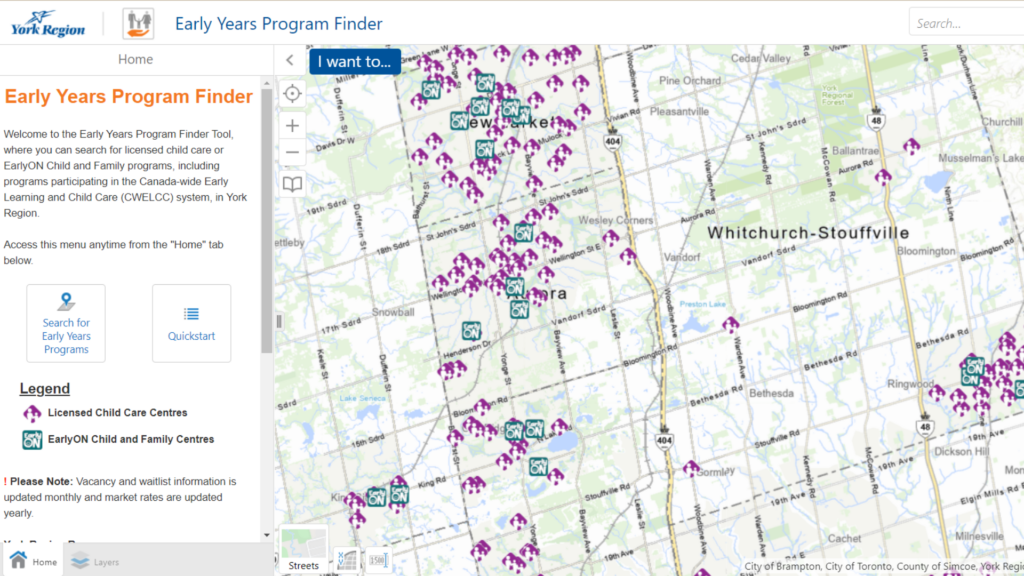Select the Home tab at bottom left
Screen dimensions: 1024x576
coord(31,562)
